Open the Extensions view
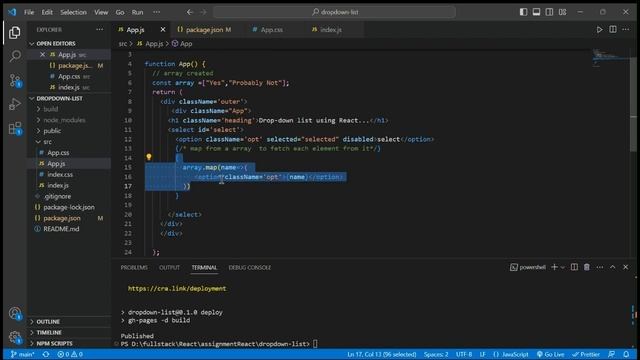The width and height of the screenshot is (640, 360). 15,128
